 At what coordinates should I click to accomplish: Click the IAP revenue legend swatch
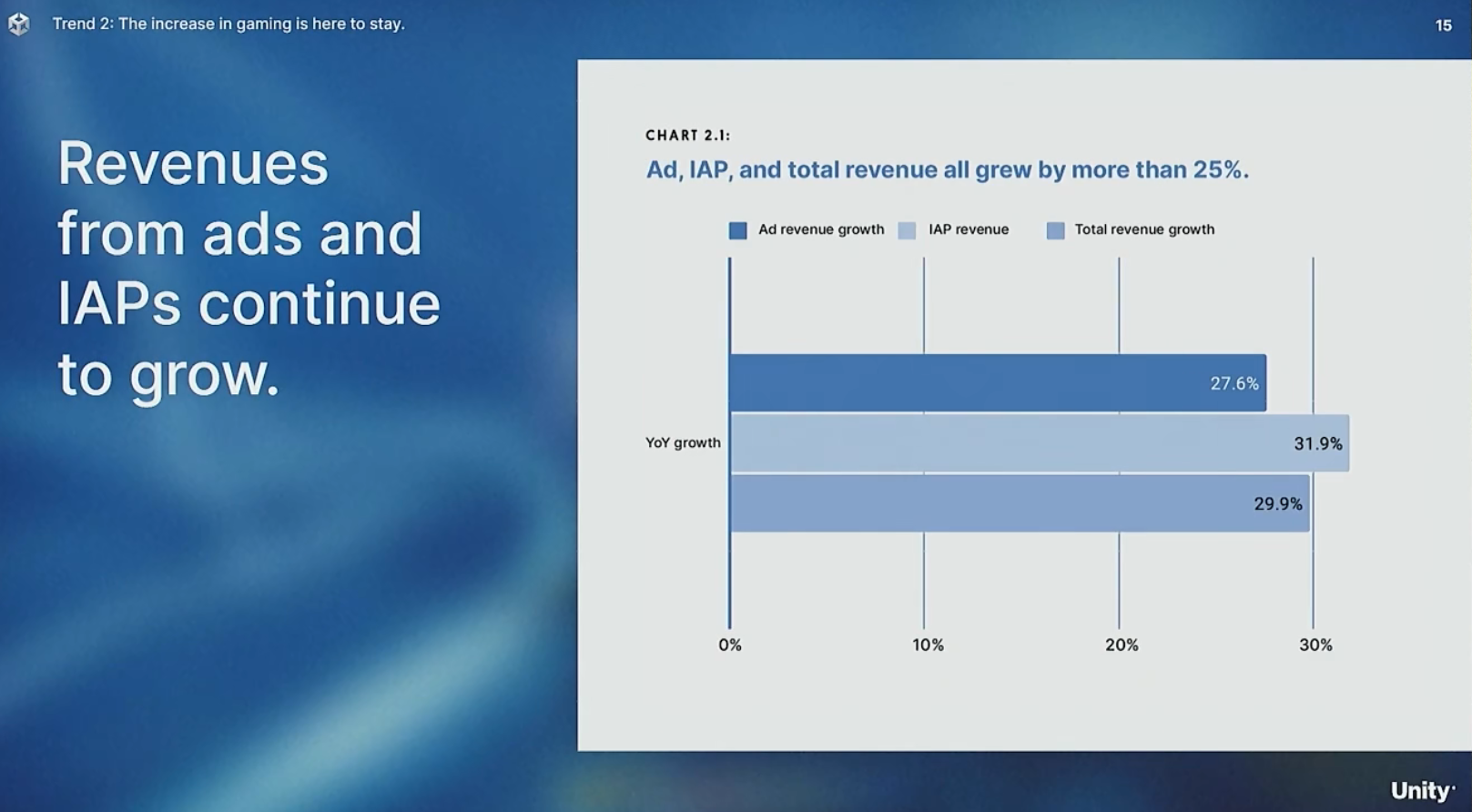point(907,230)
